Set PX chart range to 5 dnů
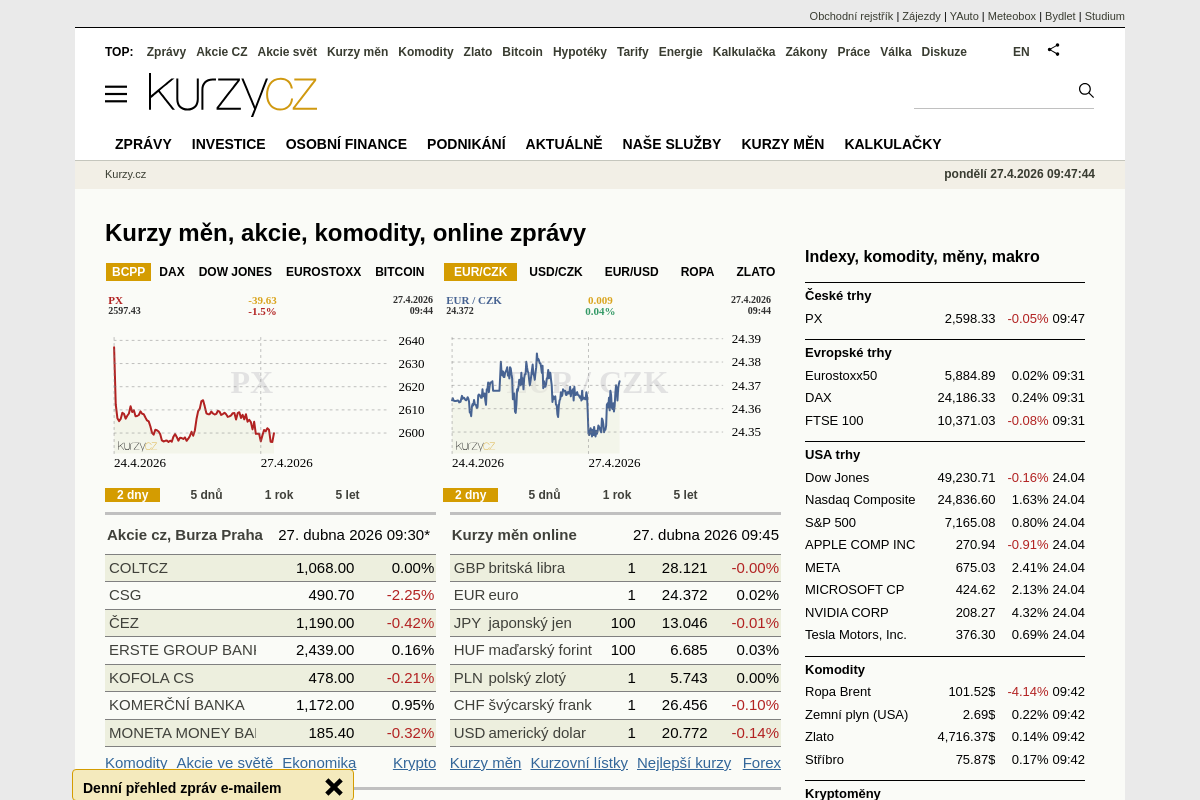The height and width of the screenshot is (800, 1200). click(206, 495)
